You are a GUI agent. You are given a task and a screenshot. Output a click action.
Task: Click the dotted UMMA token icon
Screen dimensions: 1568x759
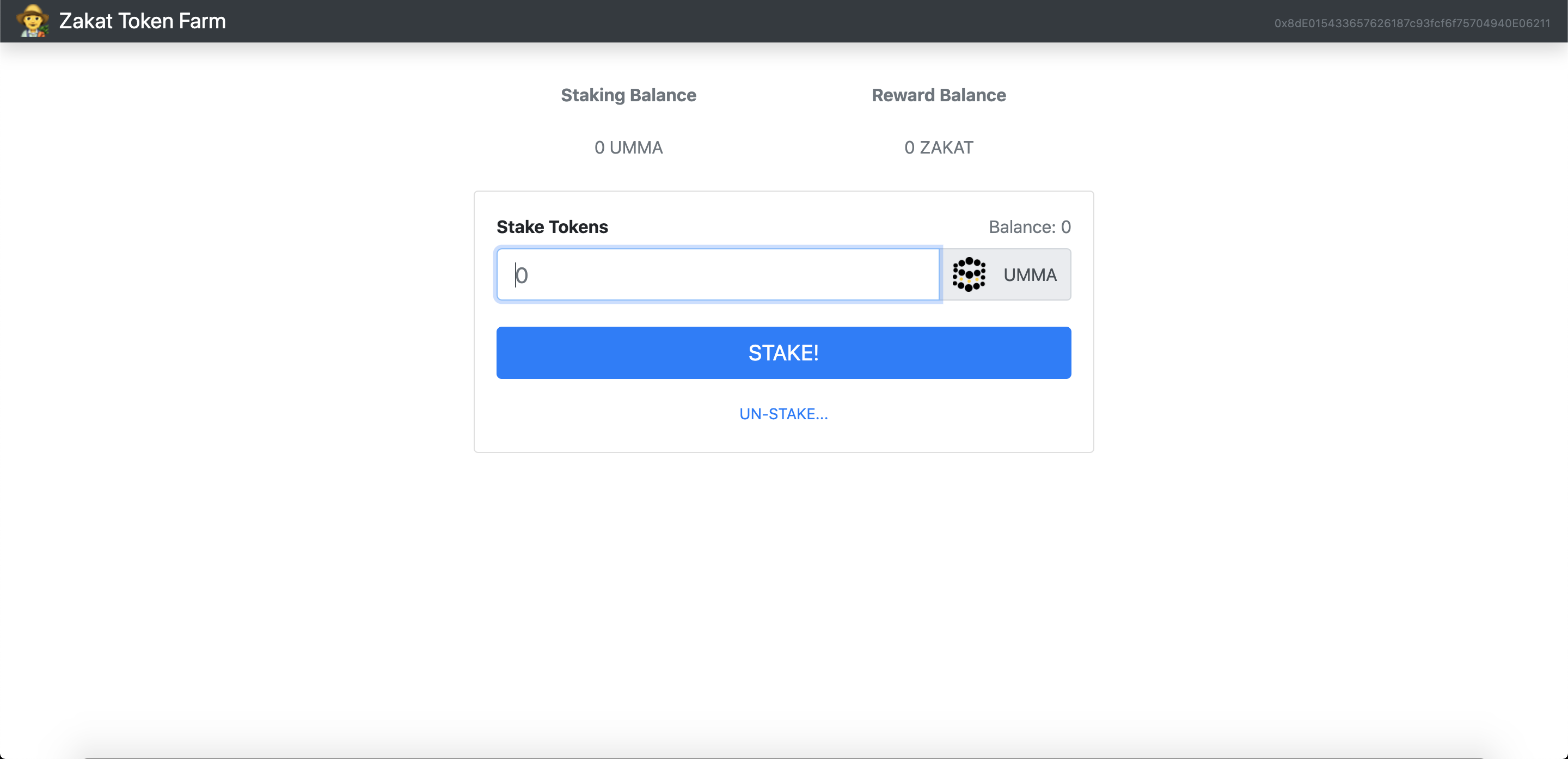point(969,274)
